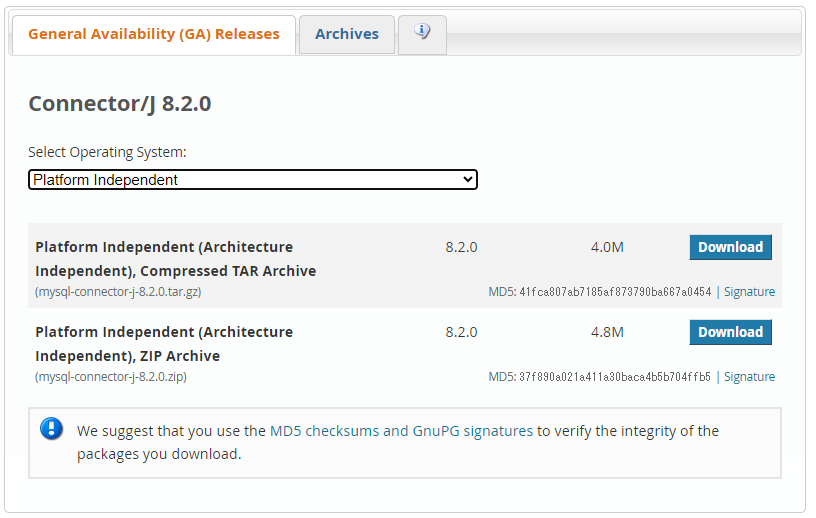
Task: Click the ZIP Archive title text
Action: pyautogui.click(x=164, y=344)
